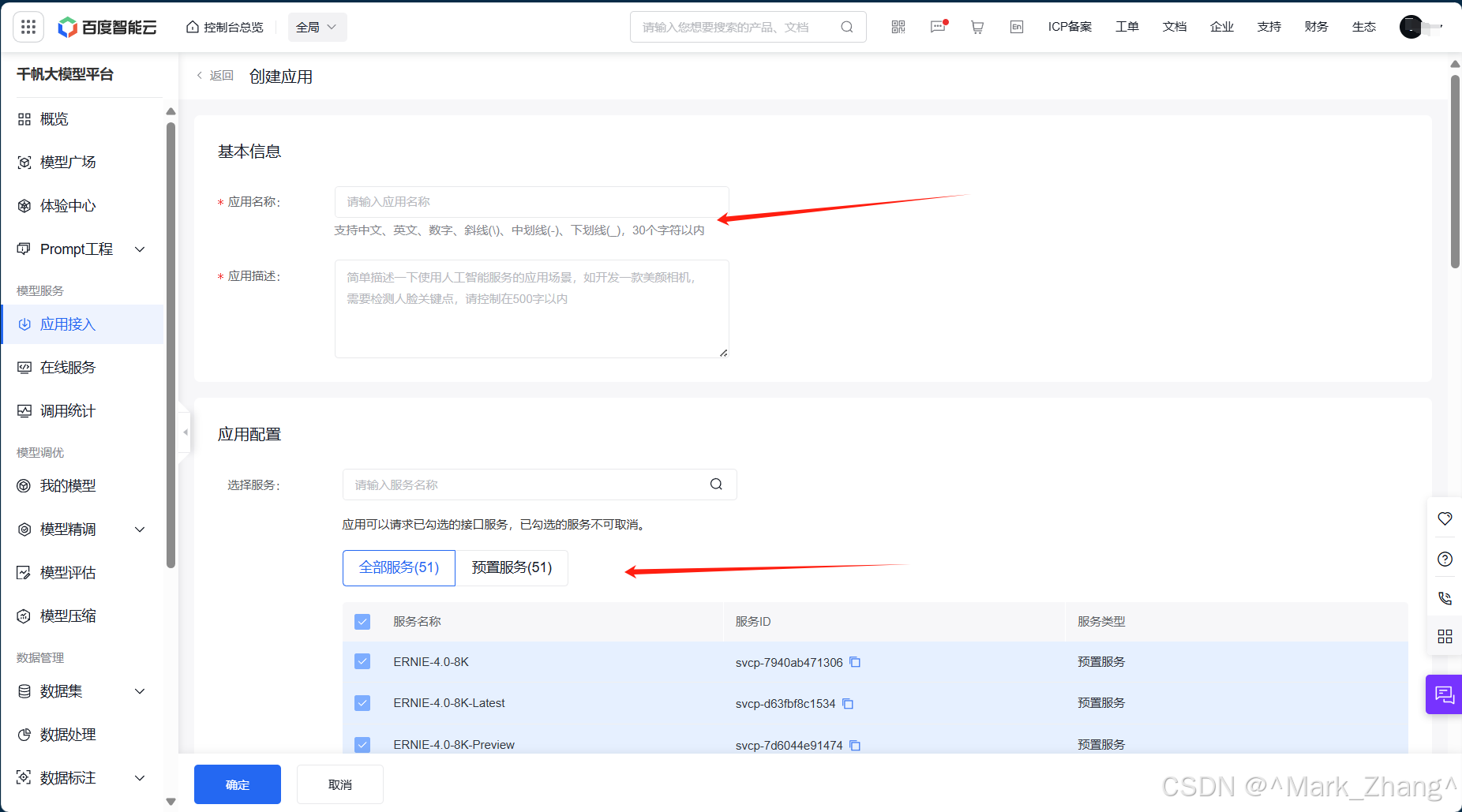
Task: Toggle the ERNIE-4.0-8K-Latest checkbox
Action: pos(362,703)
